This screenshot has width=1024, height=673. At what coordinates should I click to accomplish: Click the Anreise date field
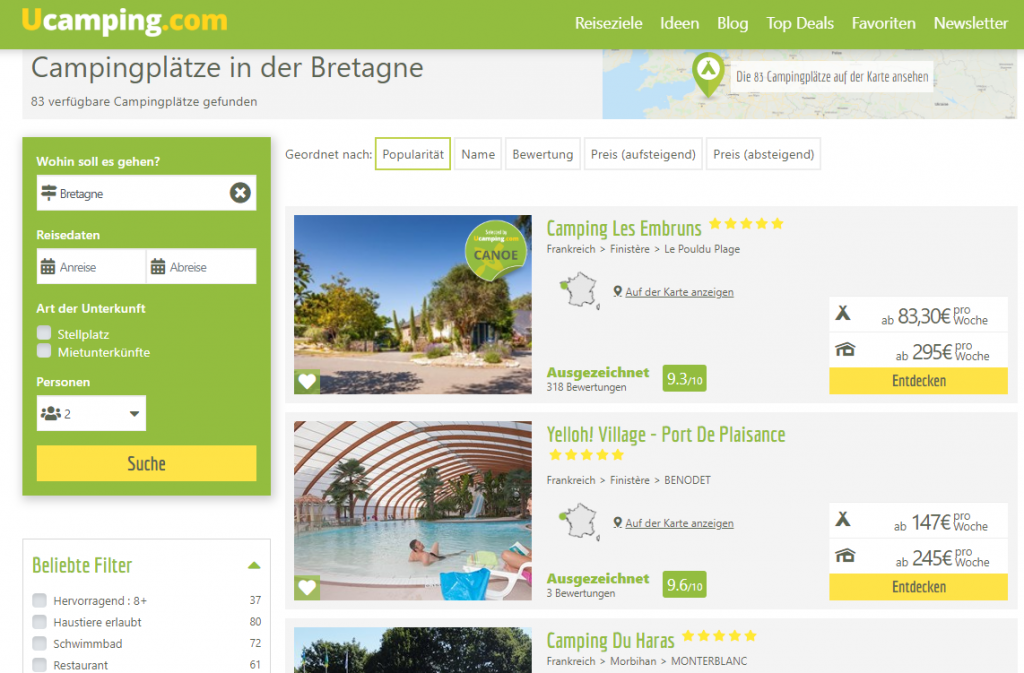[x=91, y=266]
